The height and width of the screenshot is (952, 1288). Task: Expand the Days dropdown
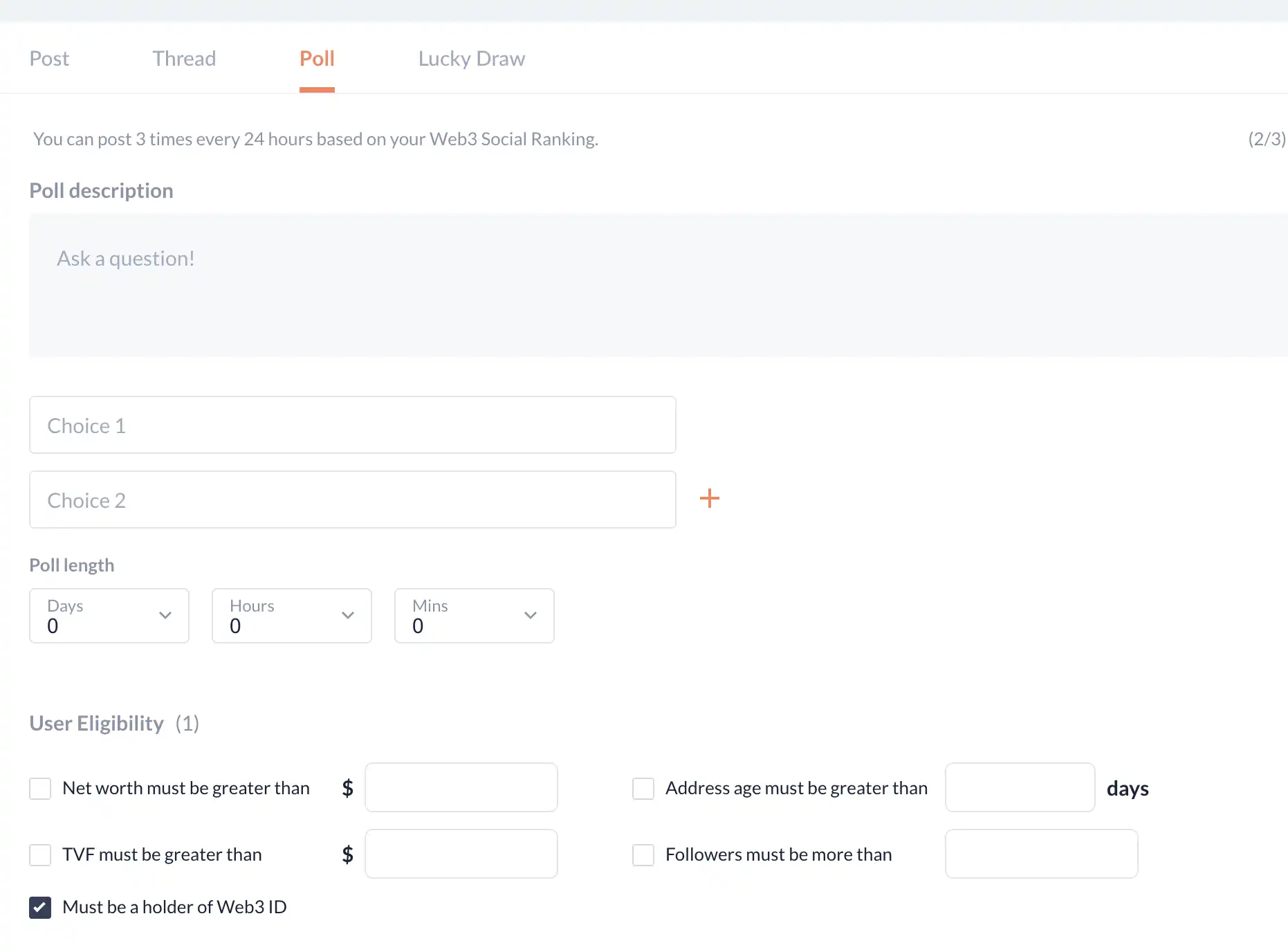pyautogui.click(x=109, y=616)
